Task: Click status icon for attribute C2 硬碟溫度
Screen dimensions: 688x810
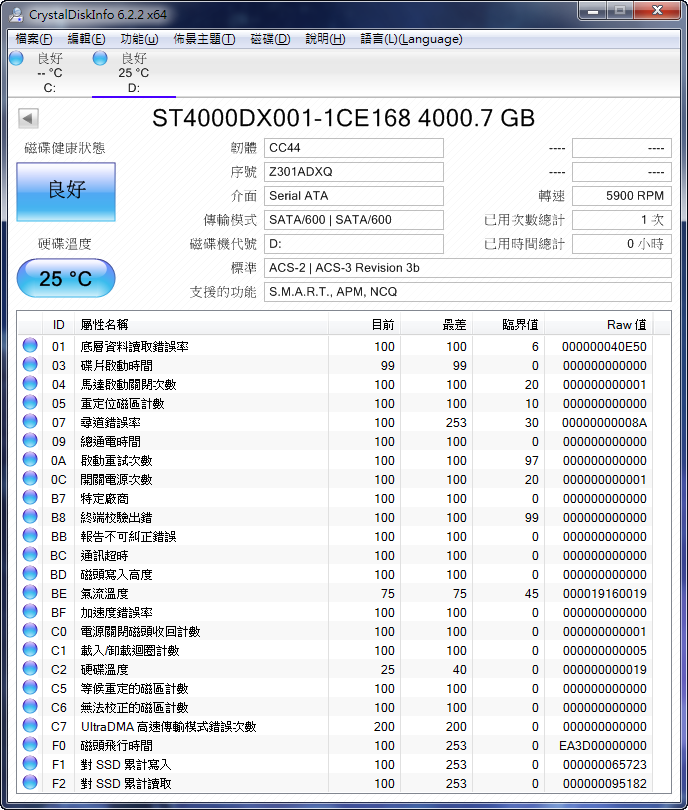Action: coord(30,668)
